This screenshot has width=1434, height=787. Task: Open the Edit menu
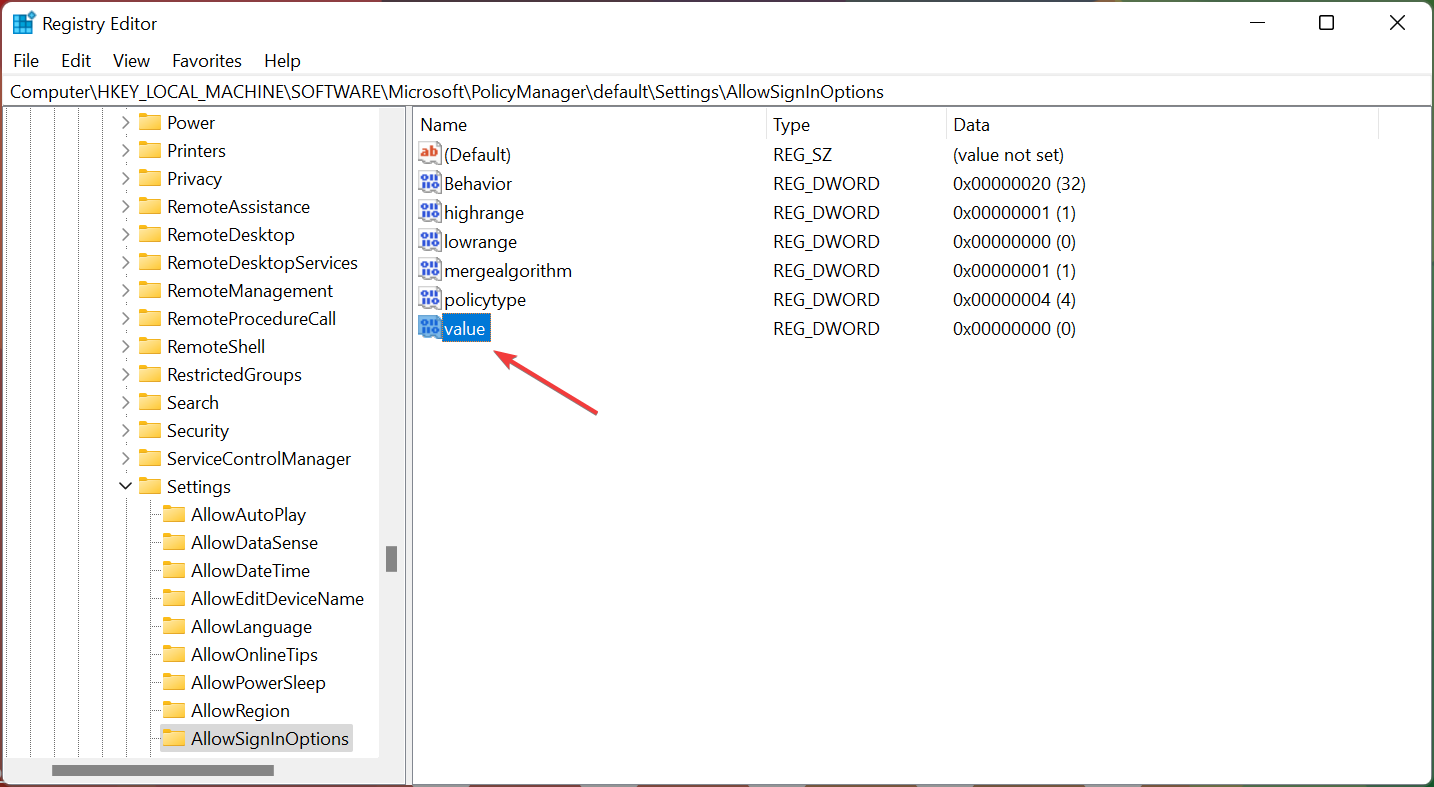(x=76, y=61)
